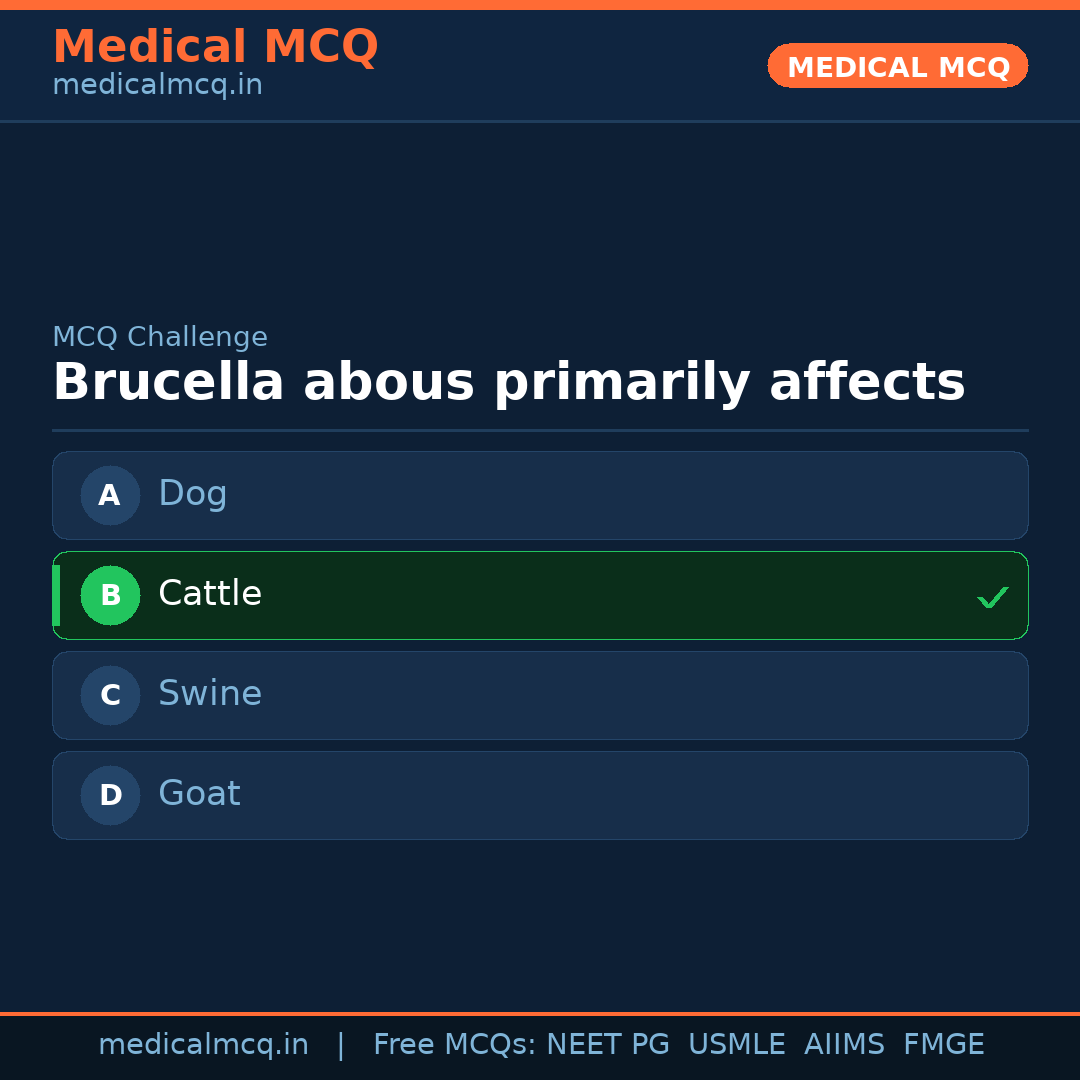Click the green checkmark on Cattle
The image size is (1080, 1080).
(x=992, y=597)
